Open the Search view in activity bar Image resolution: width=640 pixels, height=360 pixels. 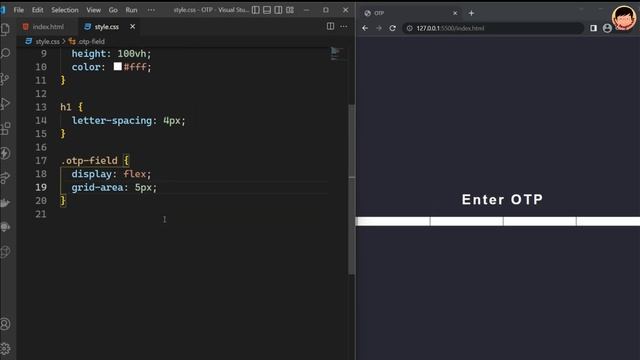pyautogui.click(x=5, y=53)
